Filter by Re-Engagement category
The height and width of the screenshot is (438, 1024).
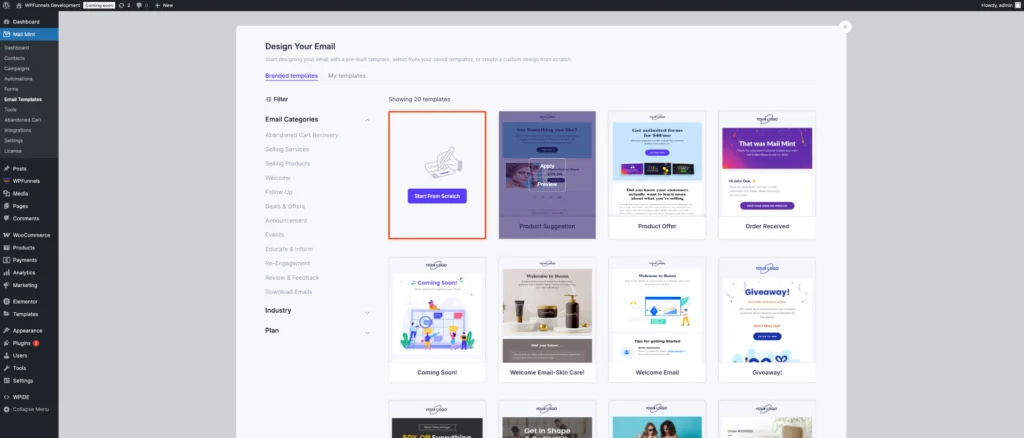287,263
